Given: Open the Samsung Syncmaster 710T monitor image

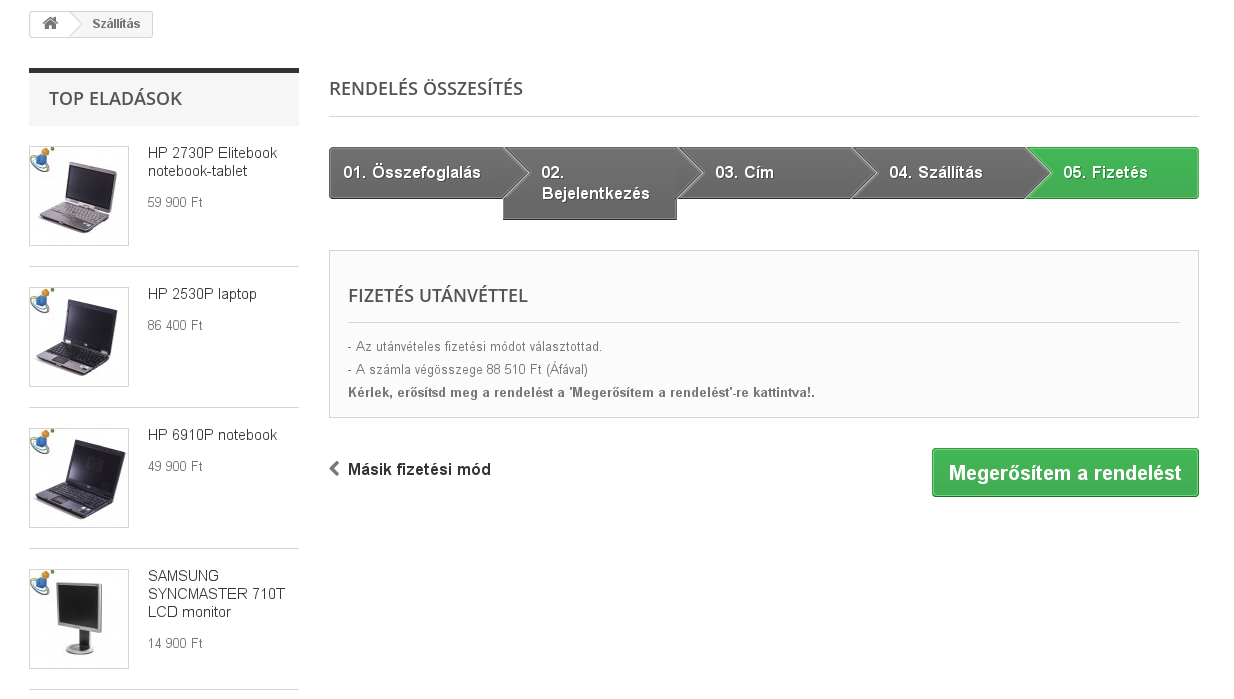Looking at the screenshot, I should (79, 619).
